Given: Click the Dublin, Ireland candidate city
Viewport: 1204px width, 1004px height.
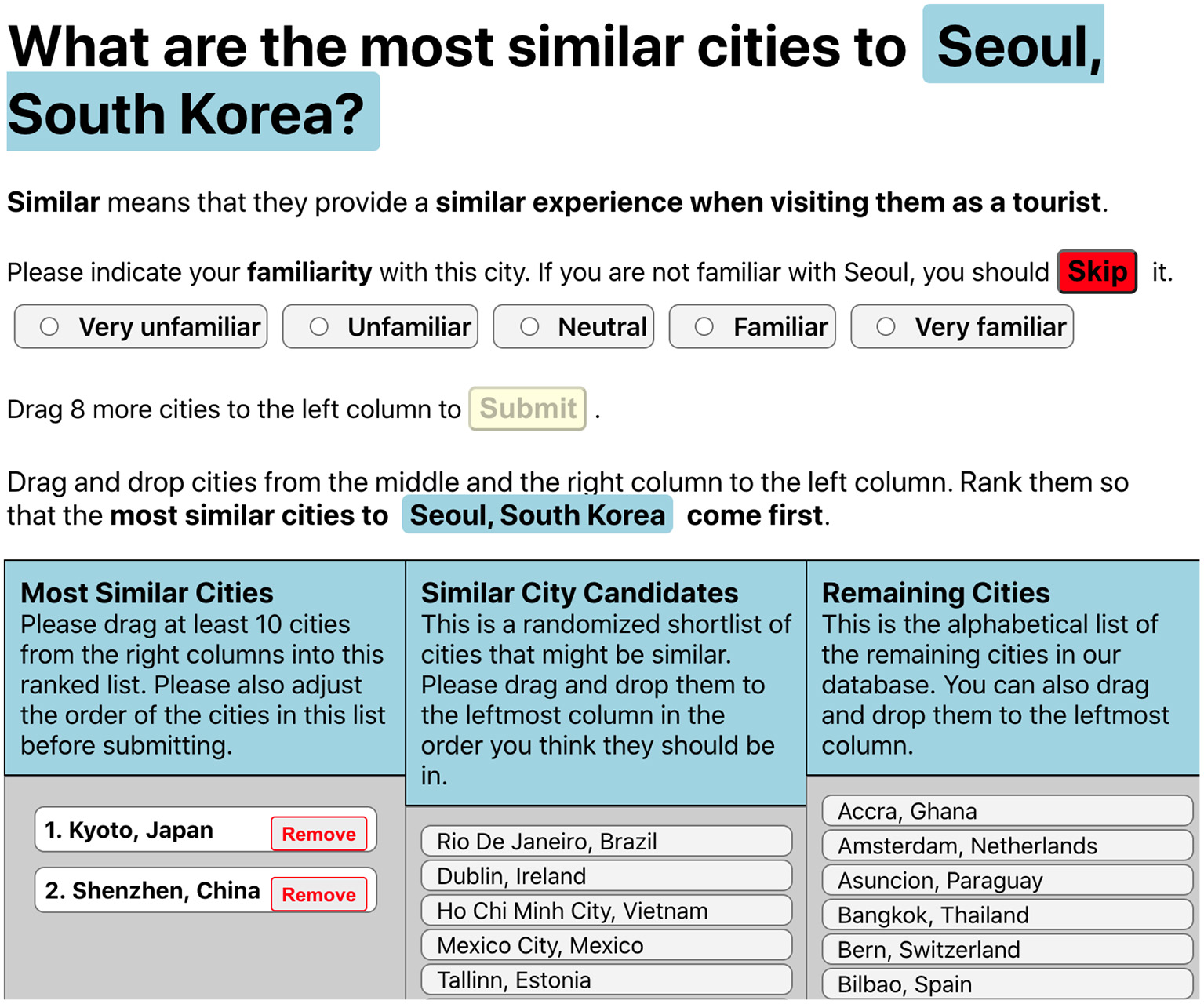Looking at the screenshot, I should tap(606, 876).
